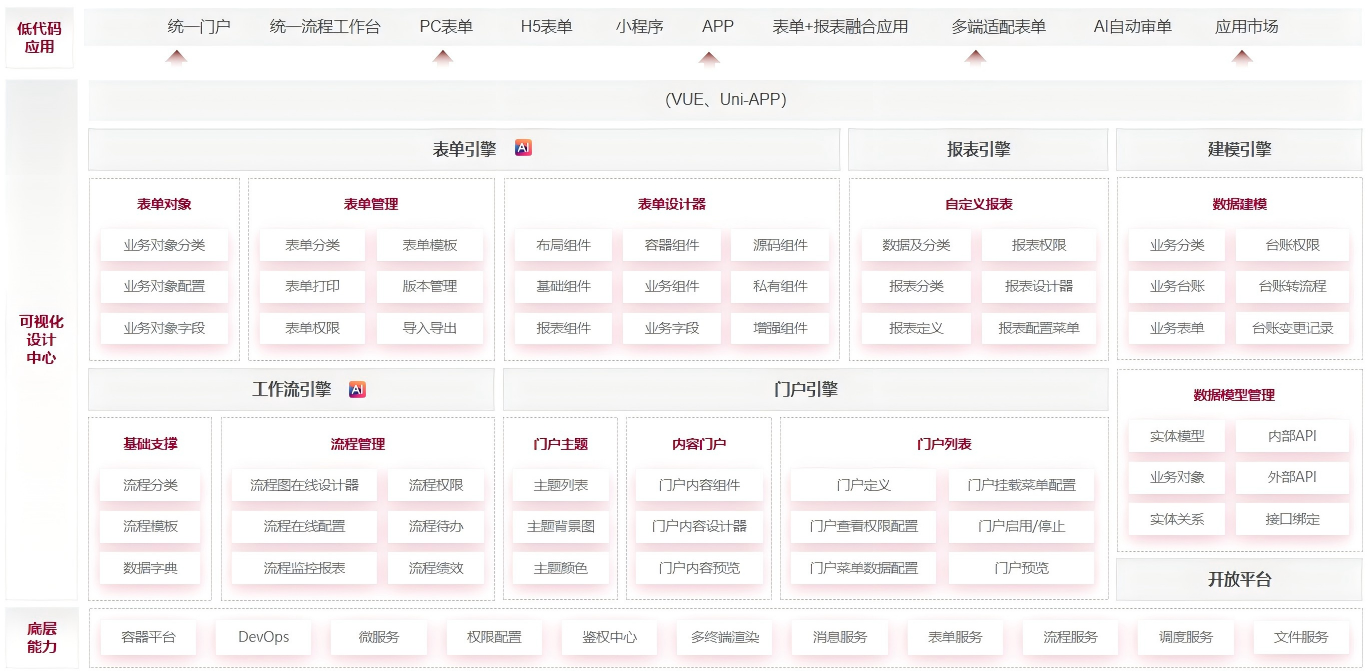Click the up arrow under PC表单
The width and height of the screenshot is (1369, 671).
click(443, 57)
